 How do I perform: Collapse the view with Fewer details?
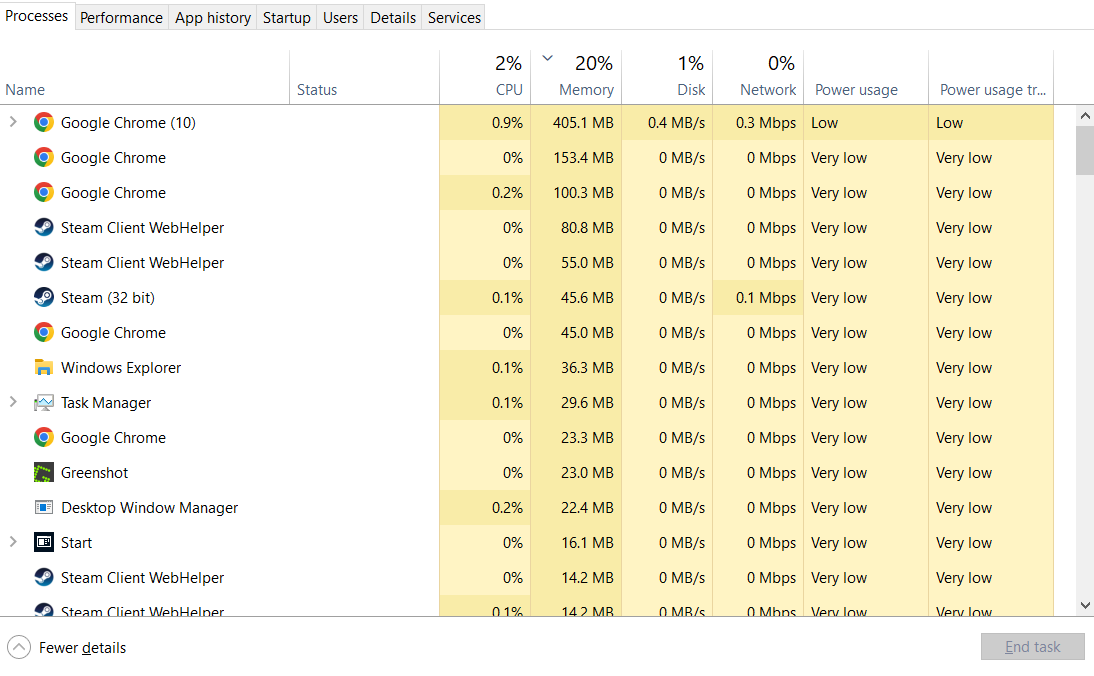point(67,647)
